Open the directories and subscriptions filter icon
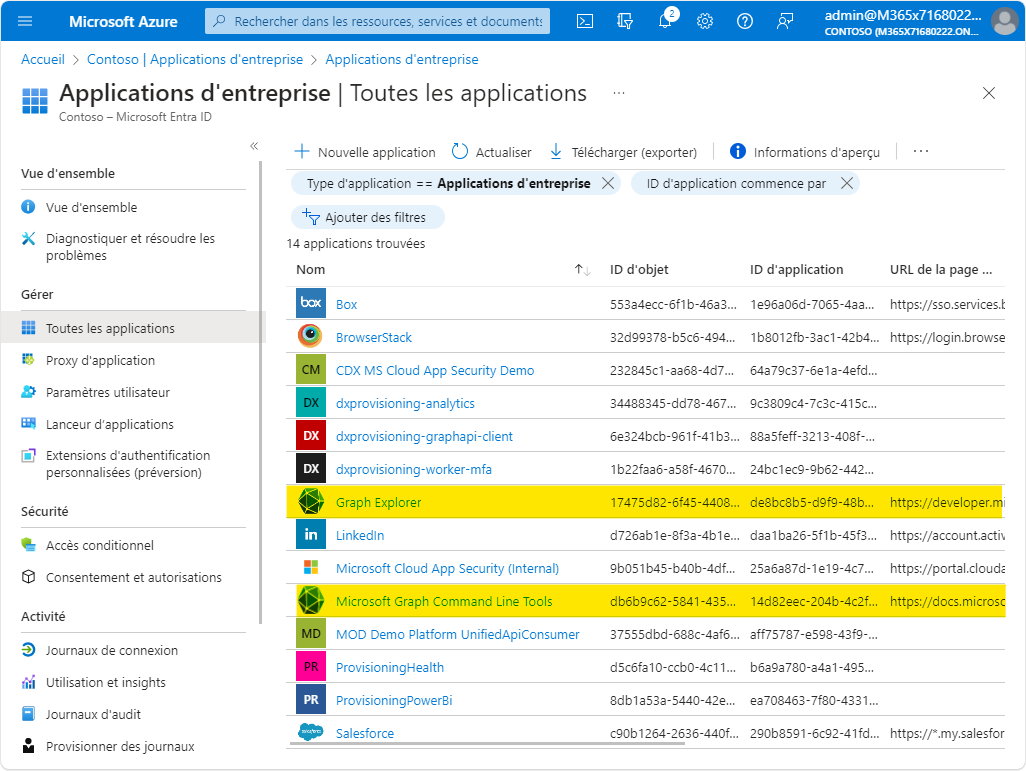This screenshot has width=1026, height=771. pos(625,22)
